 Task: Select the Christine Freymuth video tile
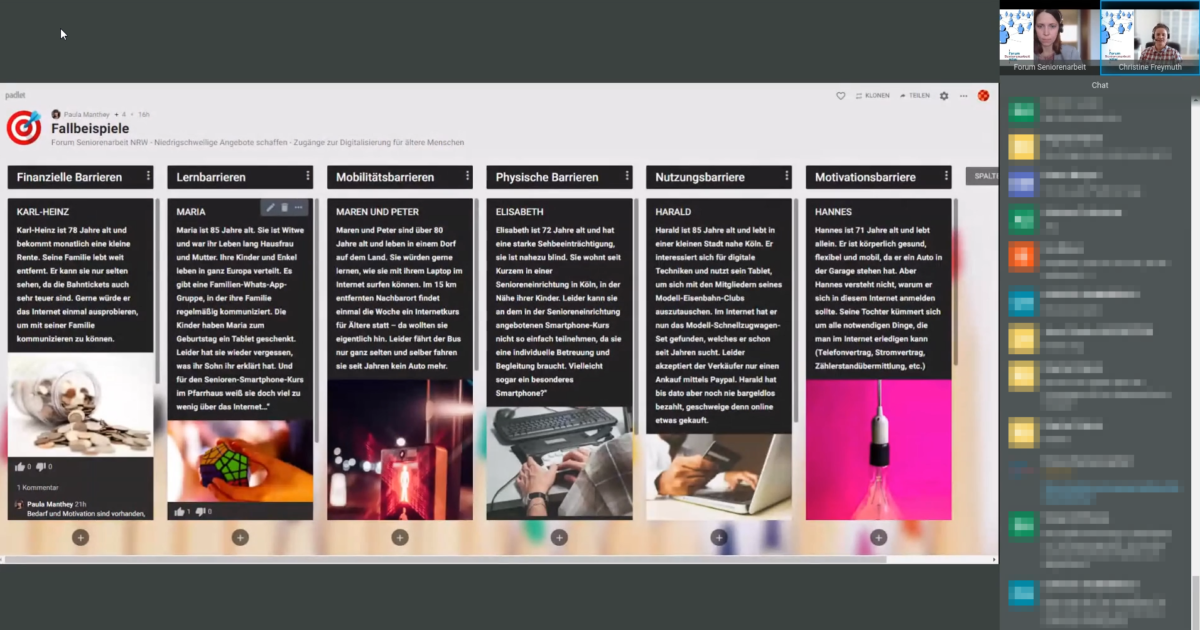point(1150,37)
